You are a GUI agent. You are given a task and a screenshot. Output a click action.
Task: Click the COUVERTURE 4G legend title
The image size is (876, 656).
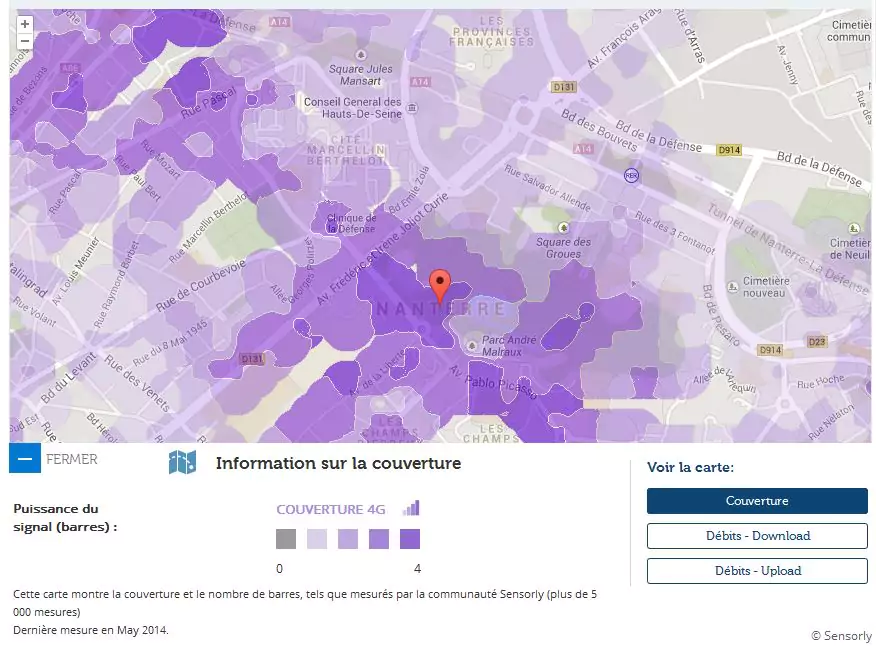click(x=331, y=509)
